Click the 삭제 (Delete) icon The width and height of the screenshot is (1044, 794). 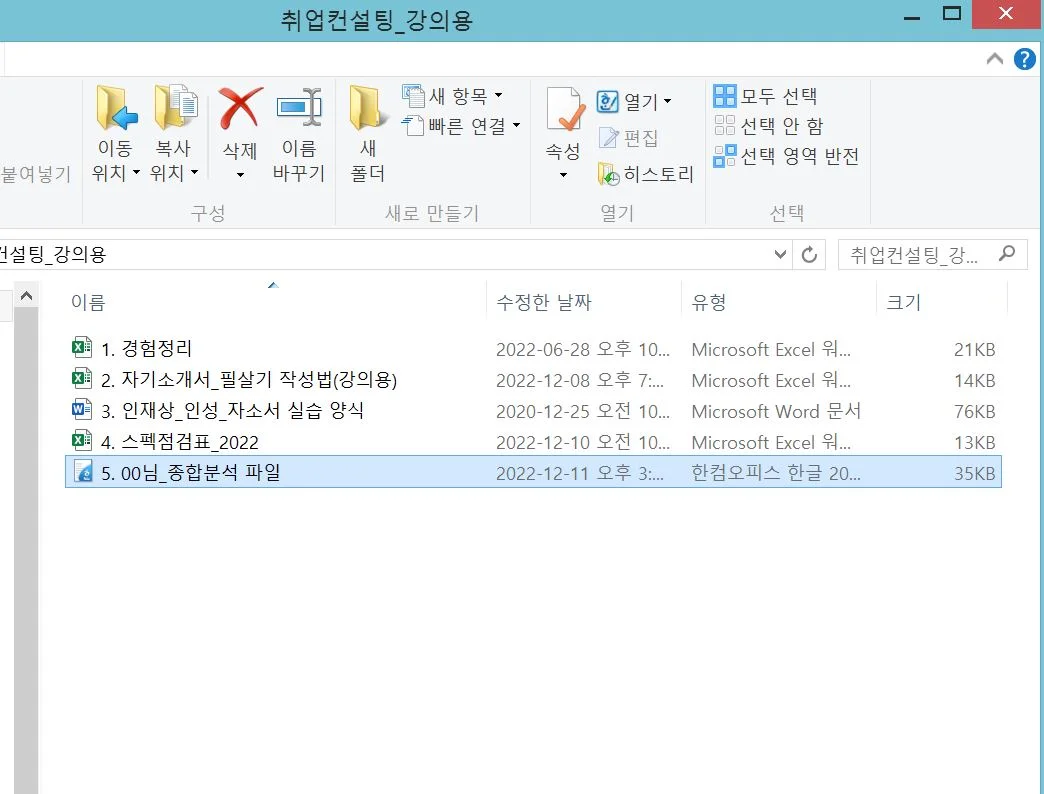[239, 130]
